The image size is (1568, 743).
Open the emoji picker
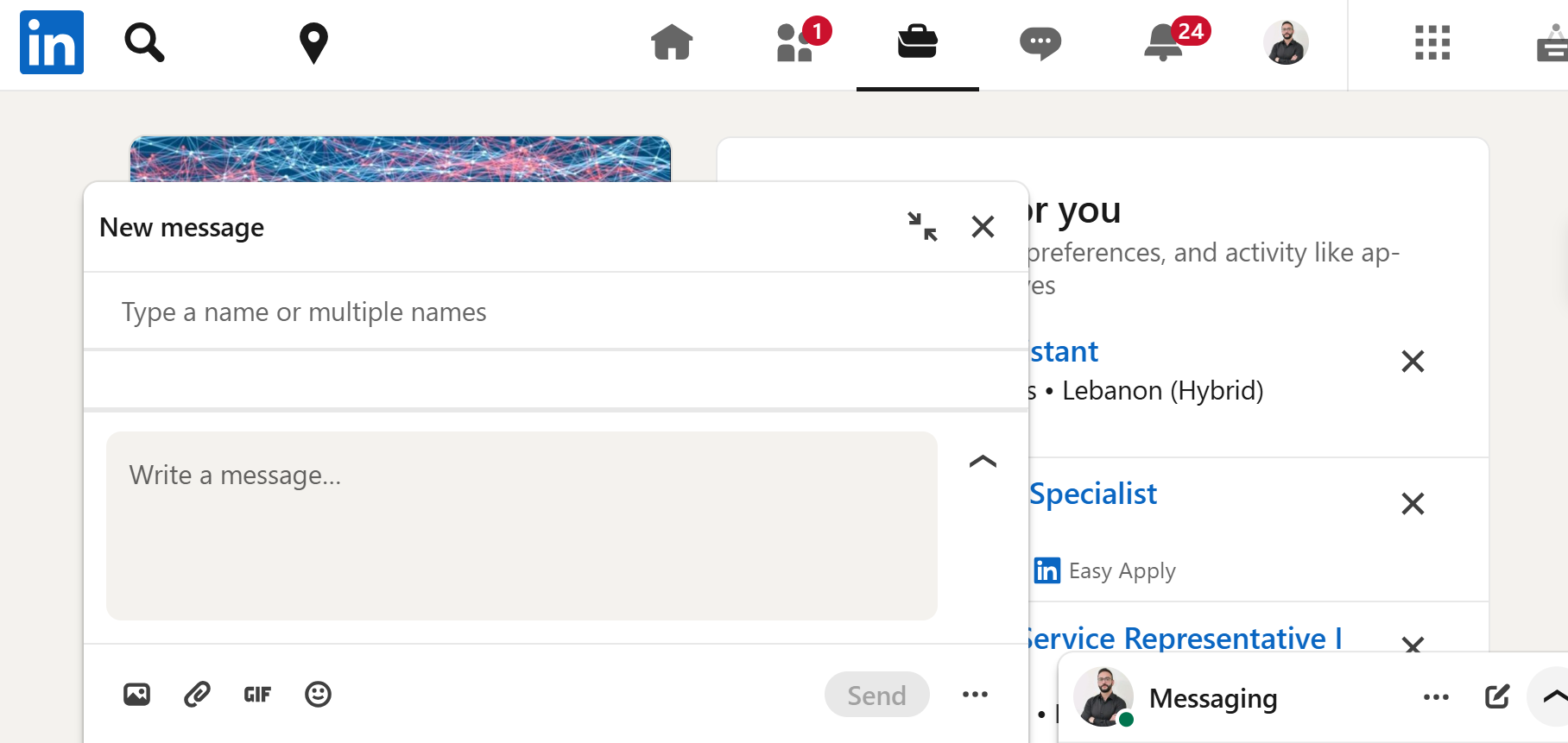(x=318, y=695)
